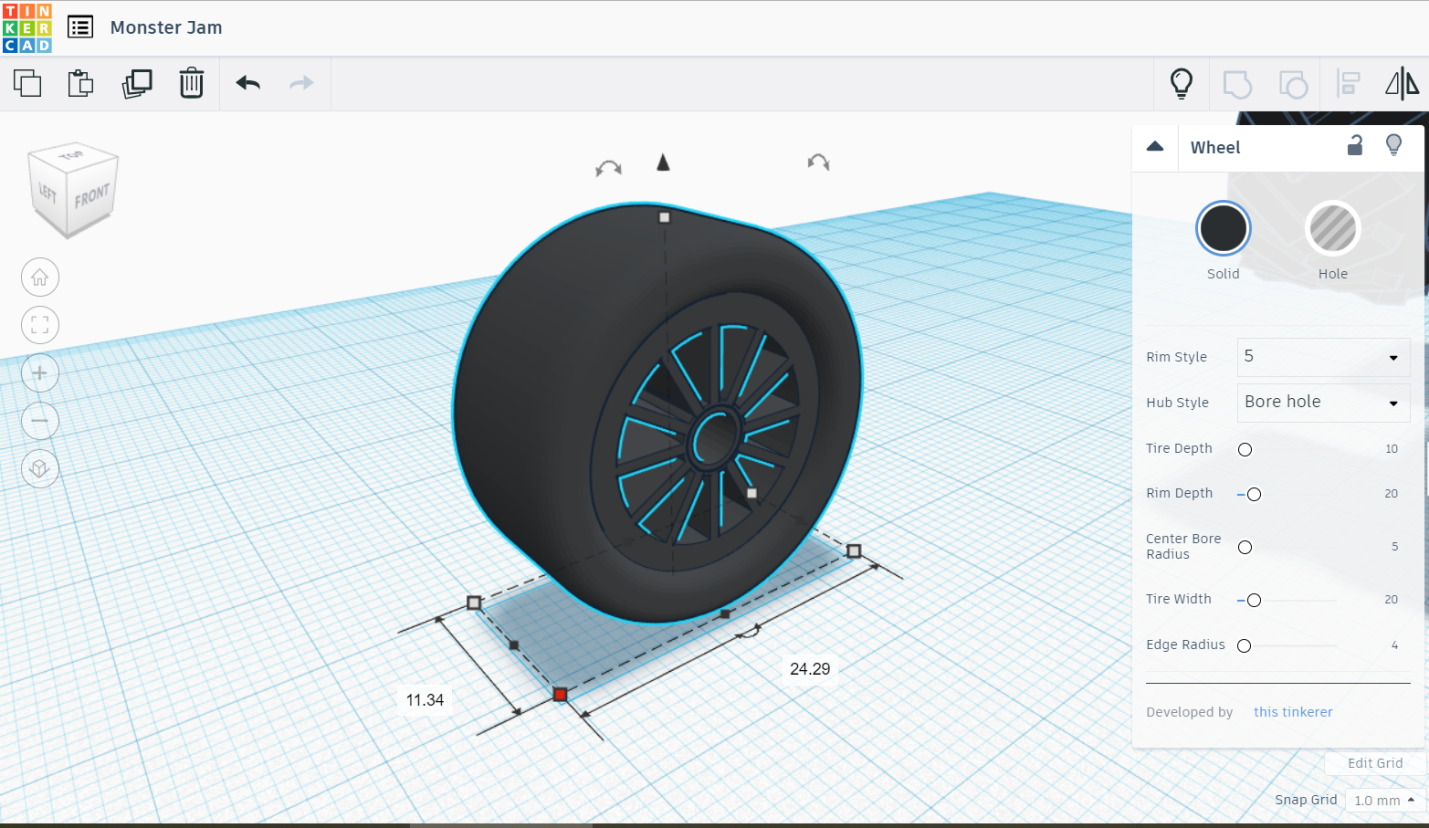Click the Paste clipboard icon
Viewport: 1429px width, 828px height.
[81, 83]
